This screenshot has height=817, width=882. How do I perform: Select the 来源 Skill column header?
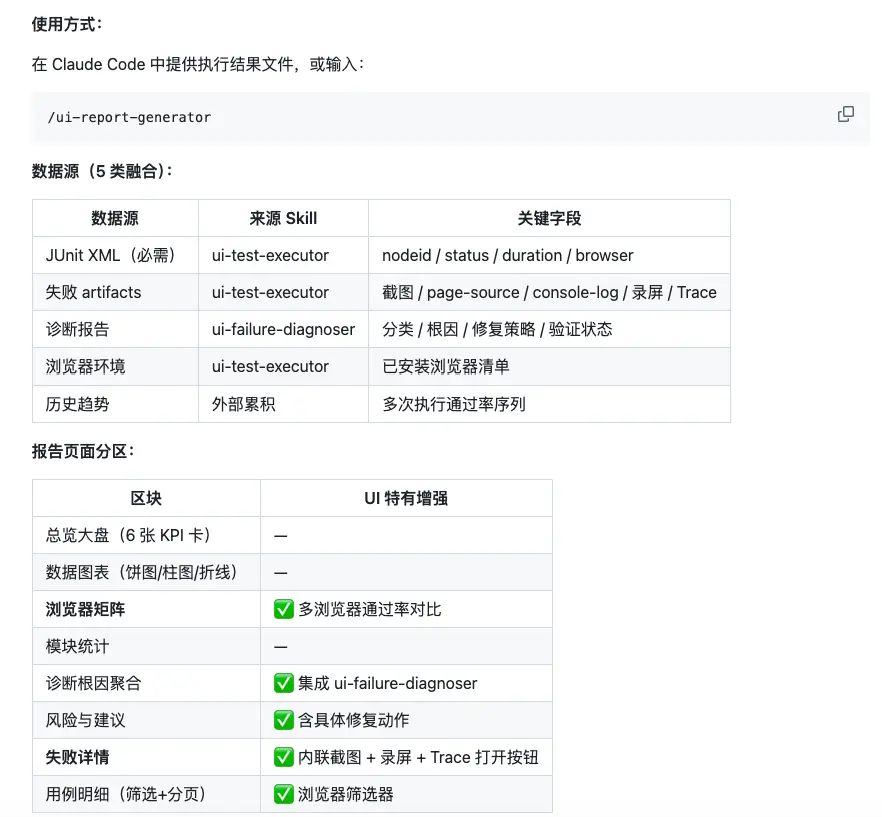(x=284, y=218)
